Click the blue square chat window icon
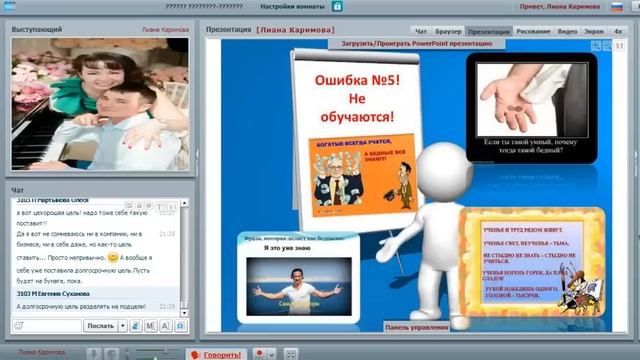Viewport: 640px width, 360px height. (180, 326)
